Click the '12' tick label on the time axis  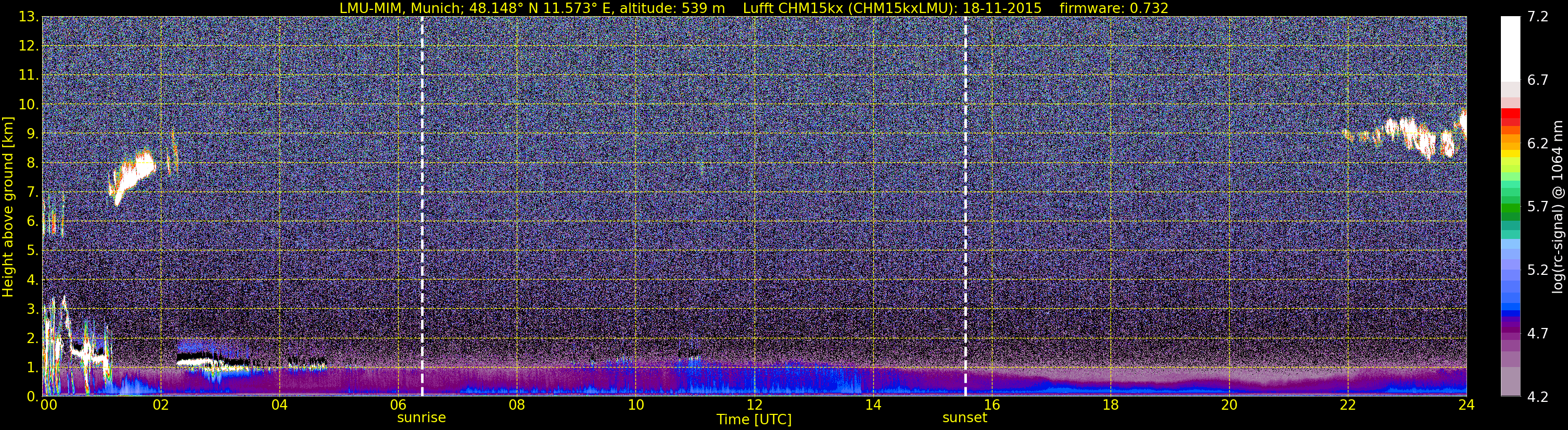pyautogui.click(x=754, y=405)
